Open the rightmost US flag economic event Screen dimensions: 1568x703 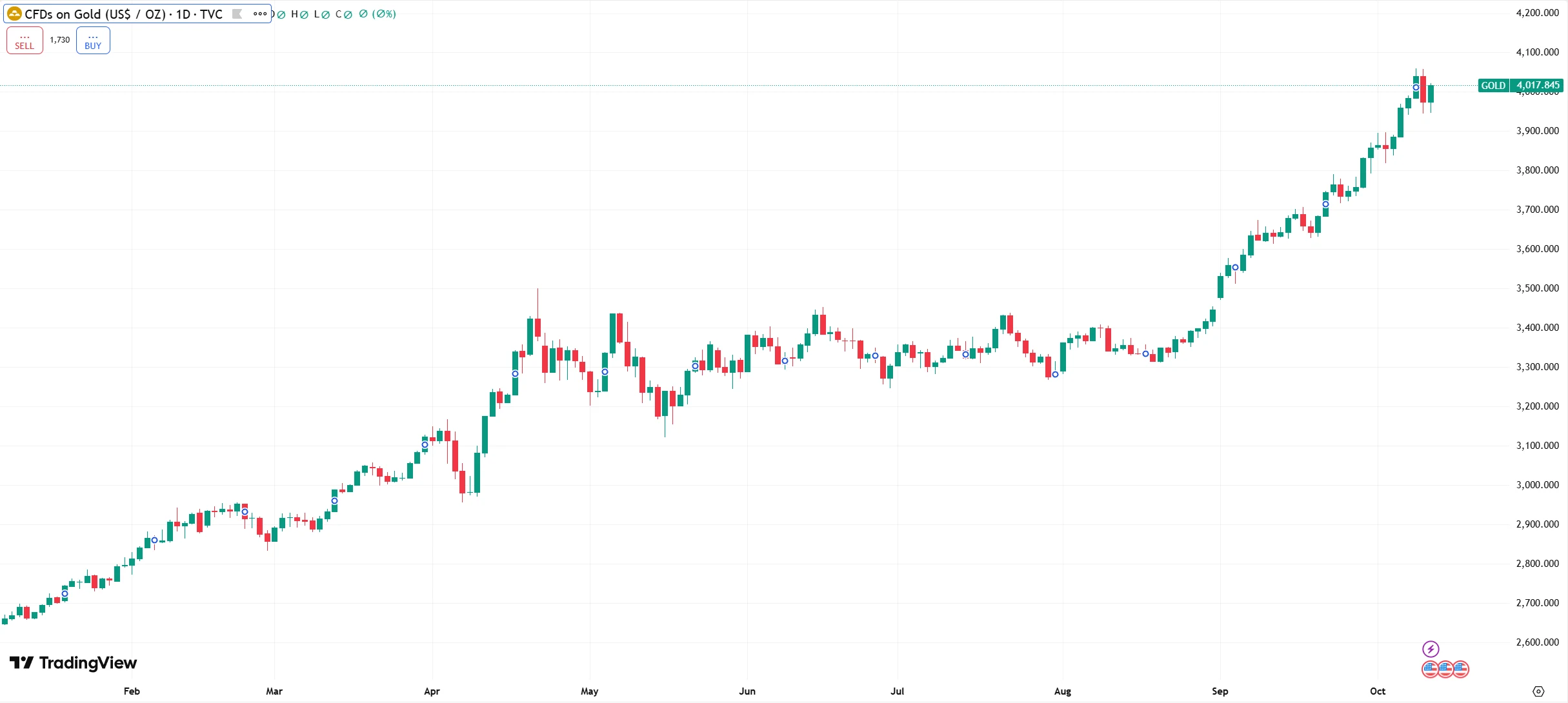[x=1461, y=669]
